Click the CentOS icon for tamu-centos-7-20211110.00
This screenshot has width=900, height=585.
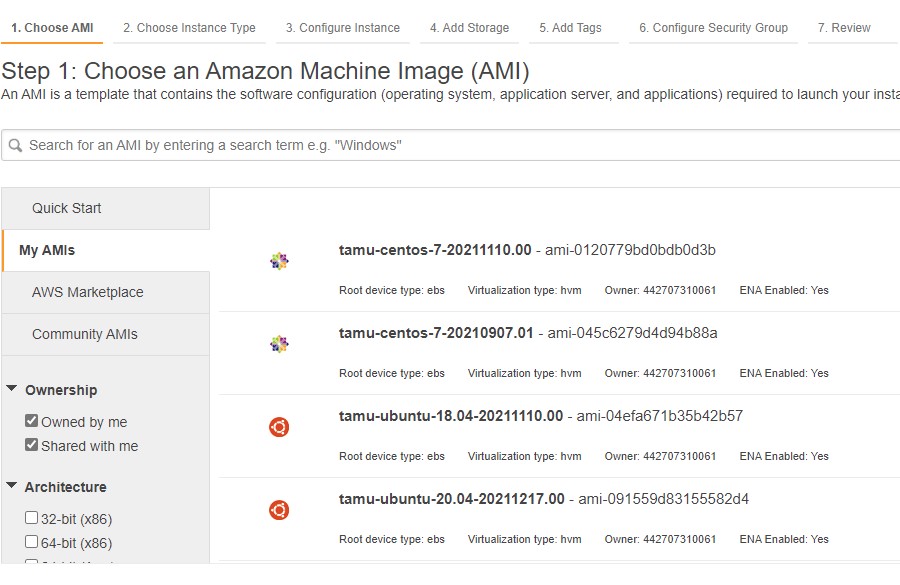(279, 262)
